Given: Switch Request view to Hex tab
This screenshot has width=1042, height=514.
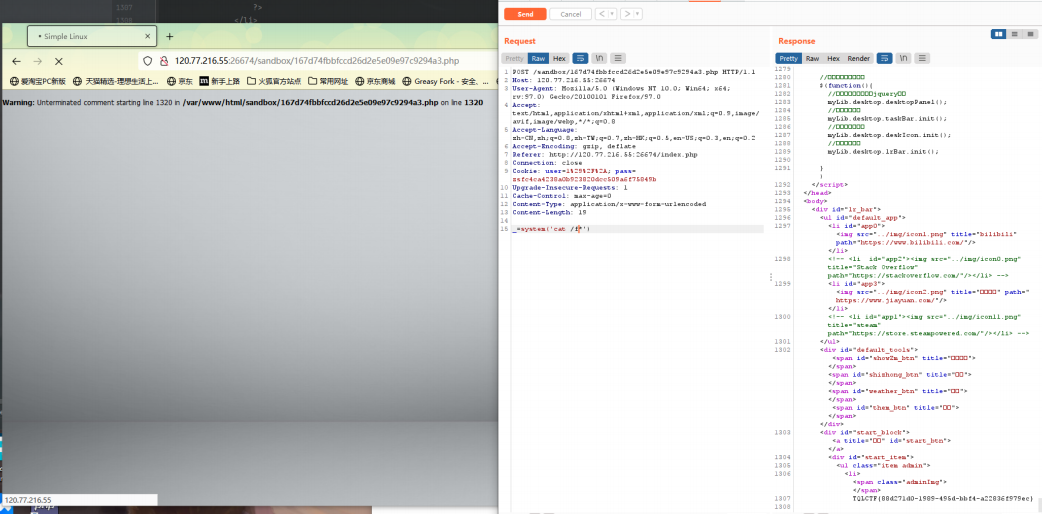Looking at the screenshot, I should [x=560, y=59].
